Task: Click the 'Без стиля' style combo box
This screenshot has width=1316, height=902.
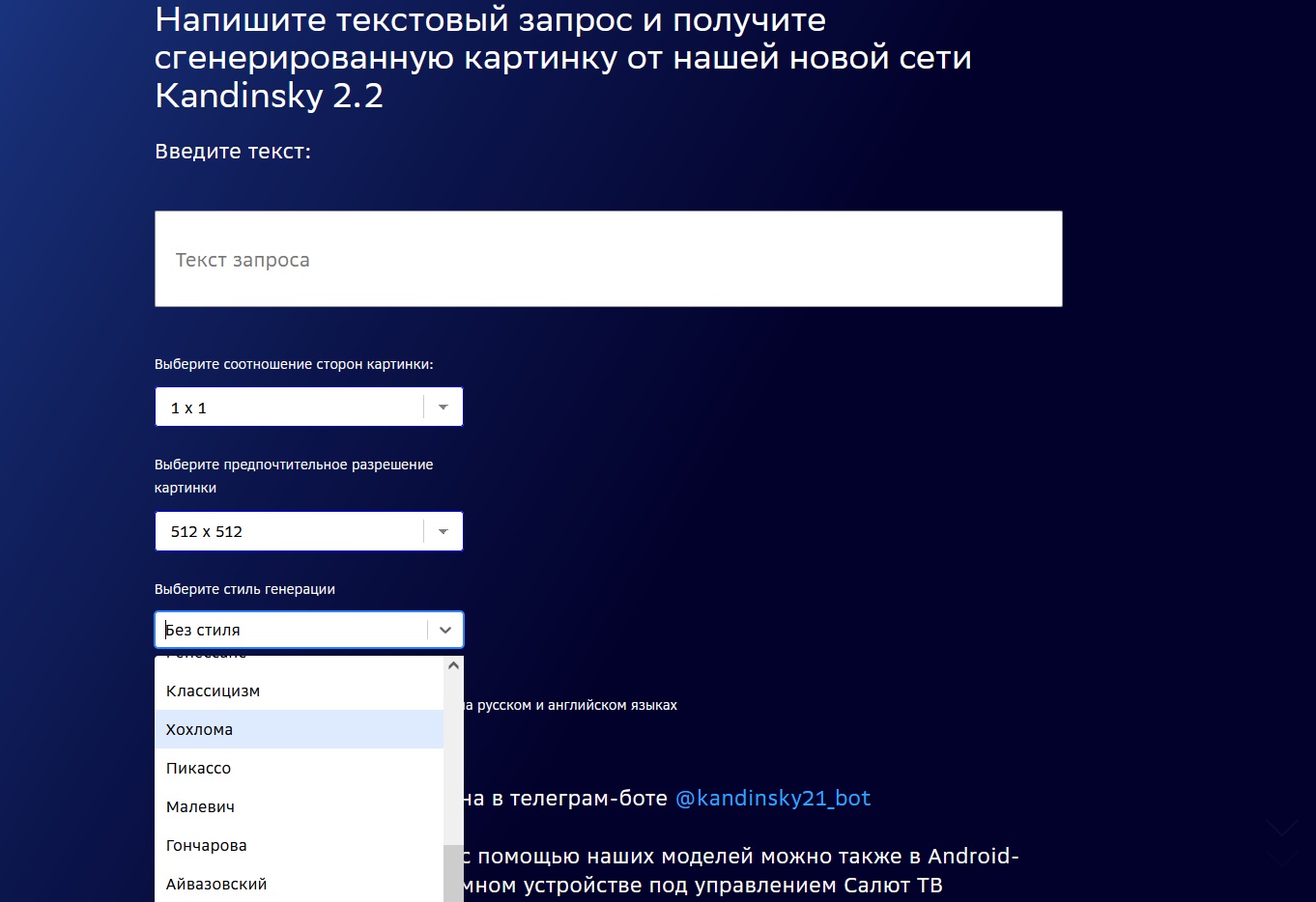Action: pyautogui.click(x=290, y=630)
